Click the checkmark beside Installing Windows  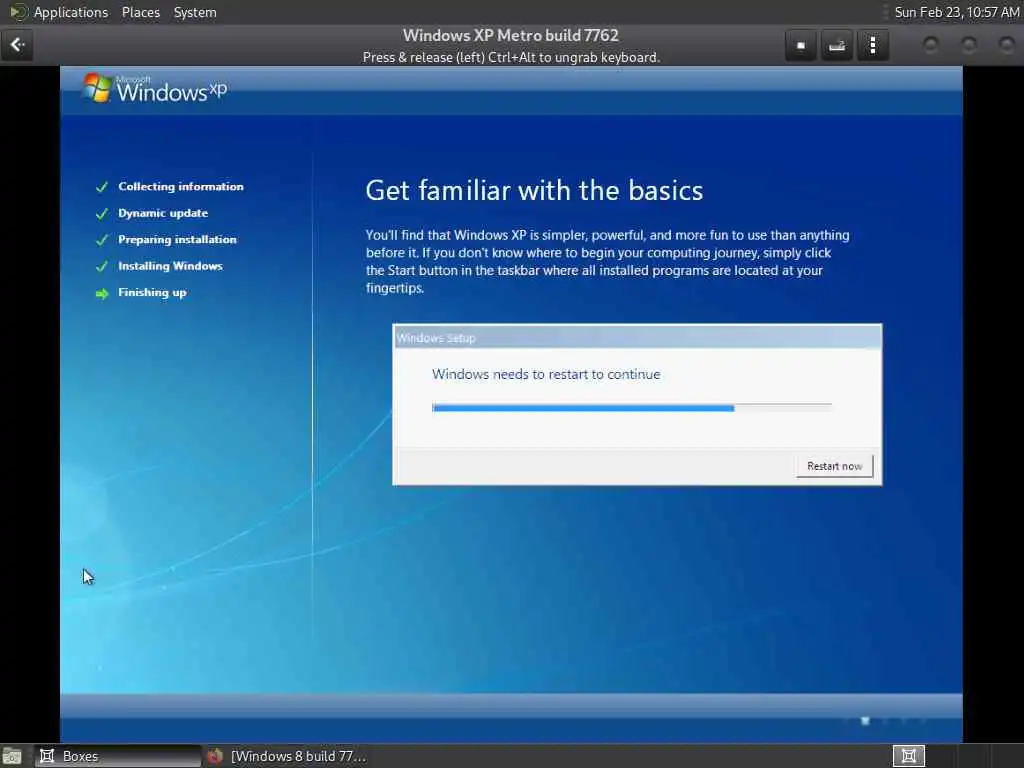pyautogui.click(x=102, y=266)
